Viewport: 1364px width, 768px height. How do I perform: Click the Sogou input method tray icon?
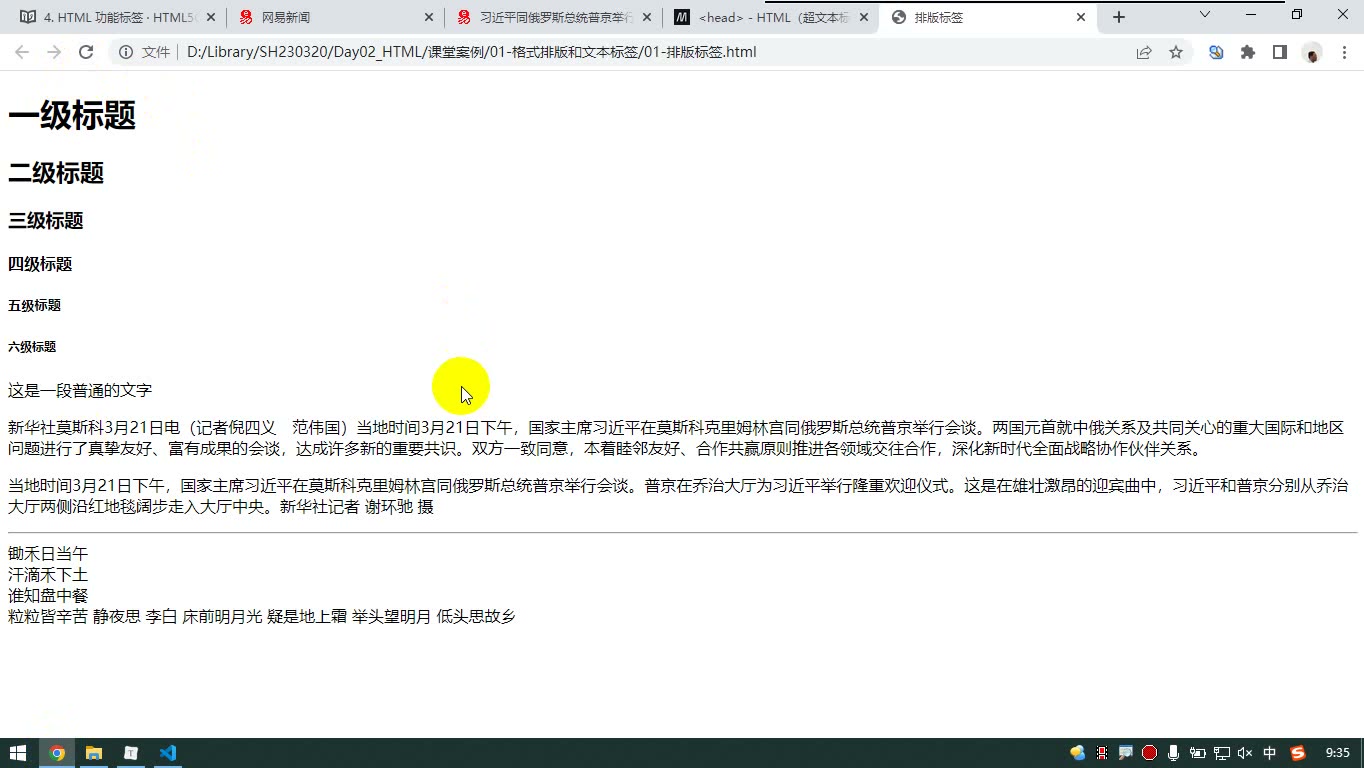click(1298, 753)
